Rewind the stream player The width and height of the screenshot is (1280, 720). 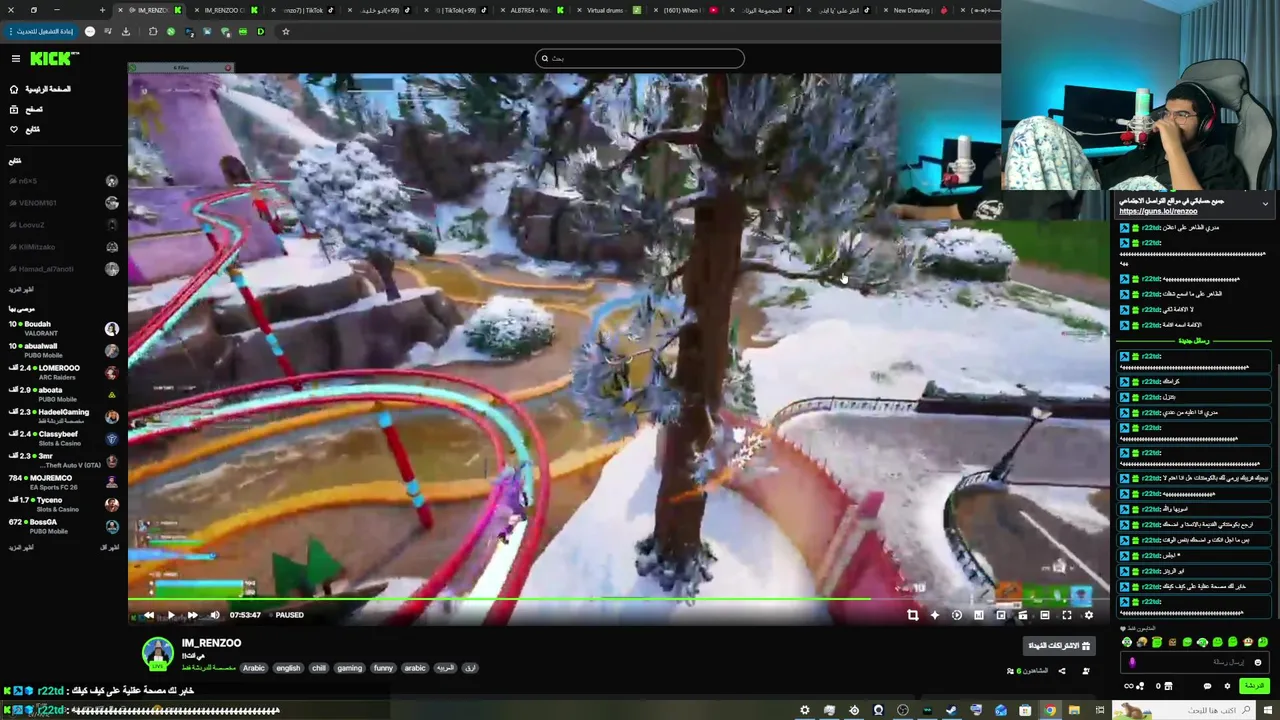pyautogui.click(x=149, y=615)
